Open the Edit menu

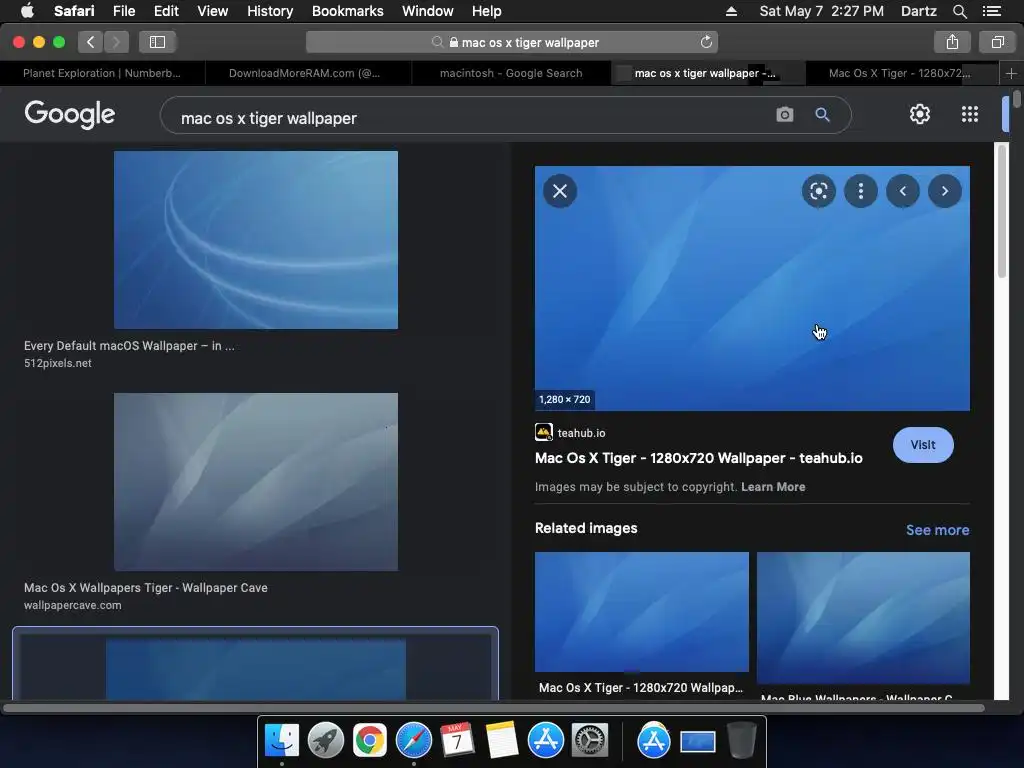click(x=166, y=11)
